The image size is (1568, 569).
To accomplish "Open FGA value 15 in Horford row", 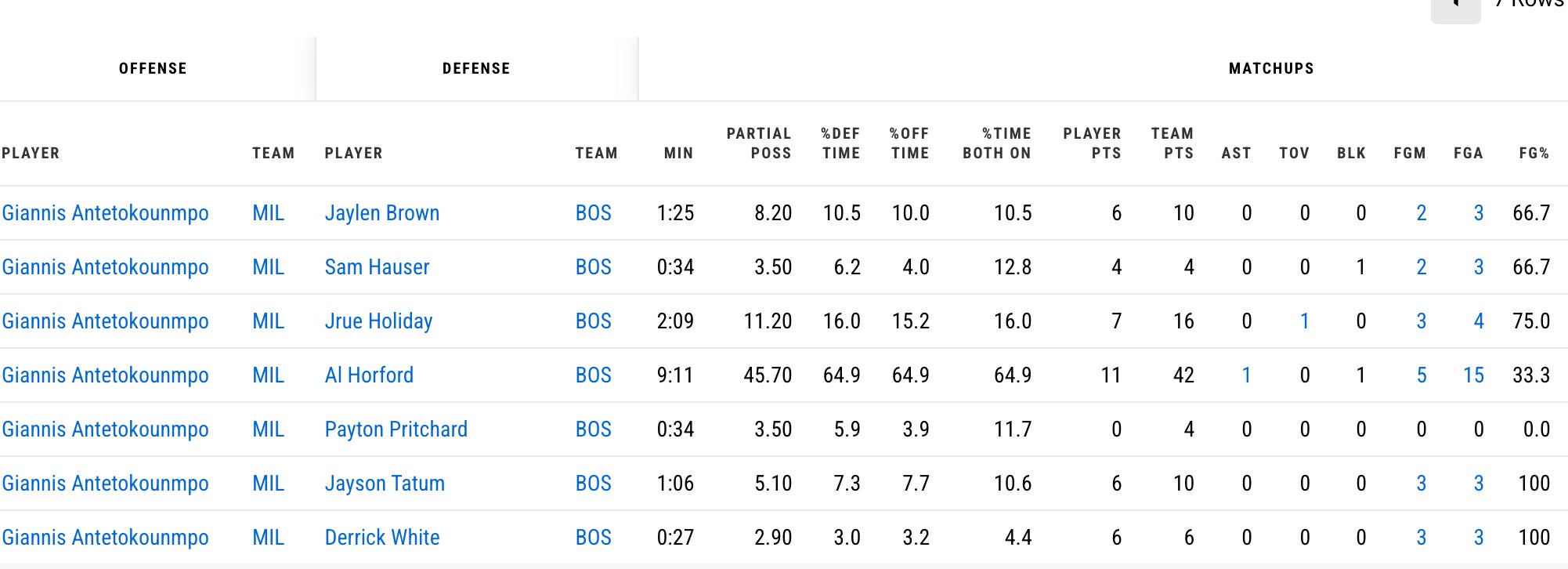I will [1473, 375].
